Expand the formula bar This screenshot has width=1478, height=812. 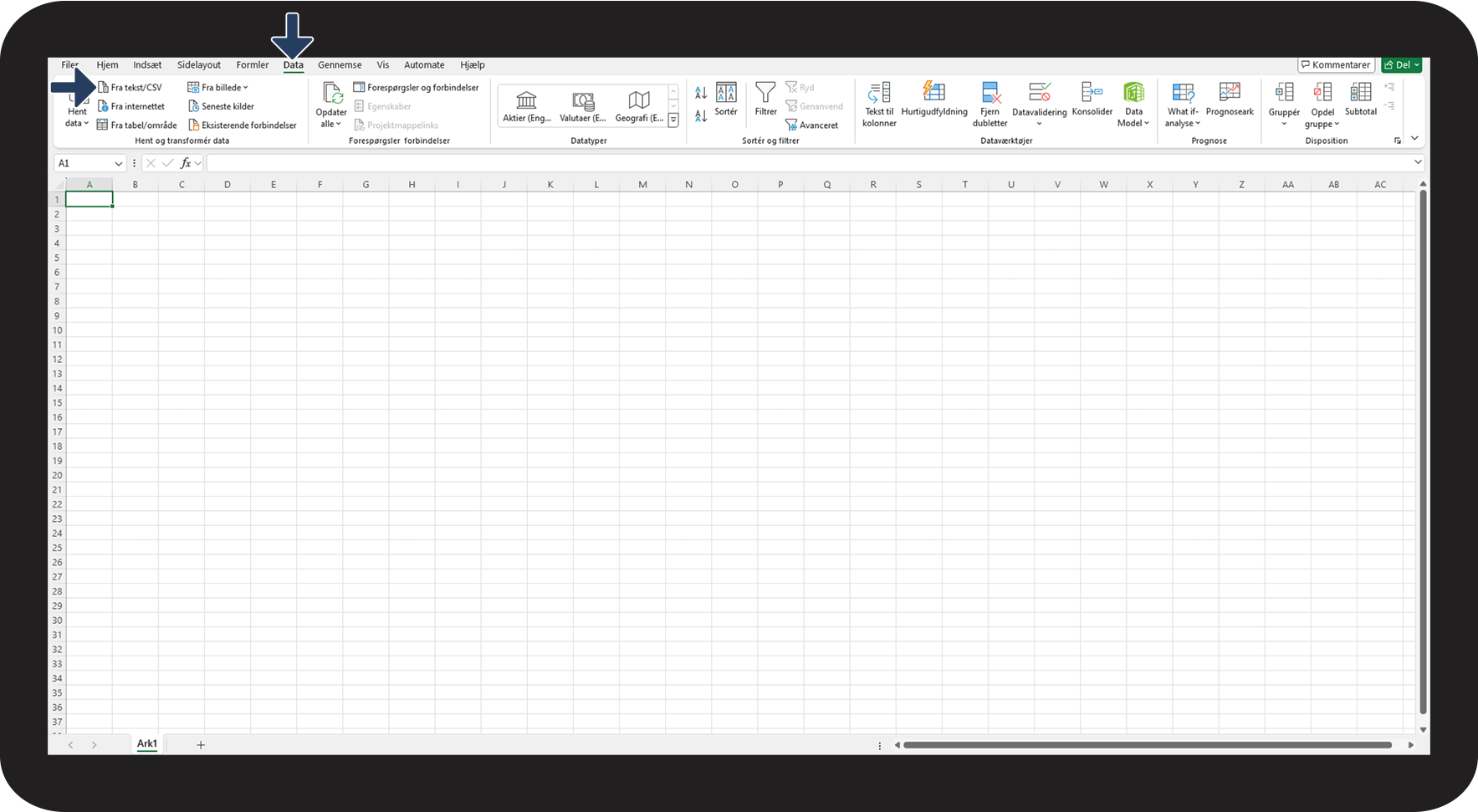coord(1418,162)
